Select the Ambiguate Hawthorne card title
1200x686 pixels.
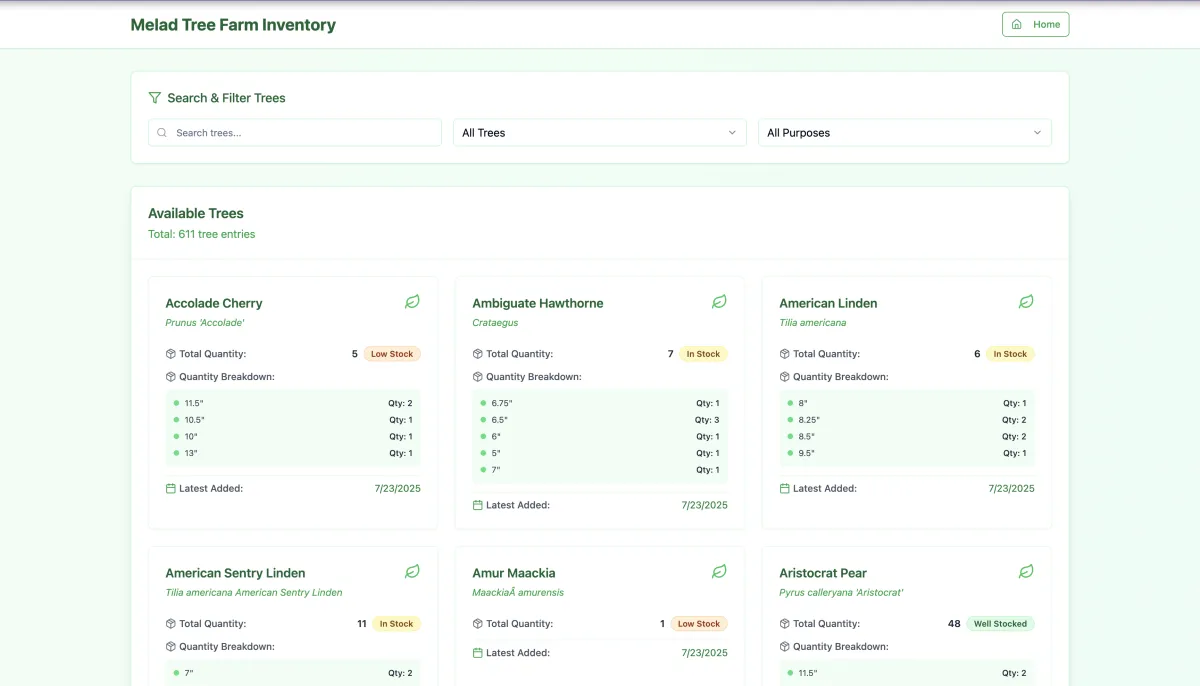[x=538, y=303]
